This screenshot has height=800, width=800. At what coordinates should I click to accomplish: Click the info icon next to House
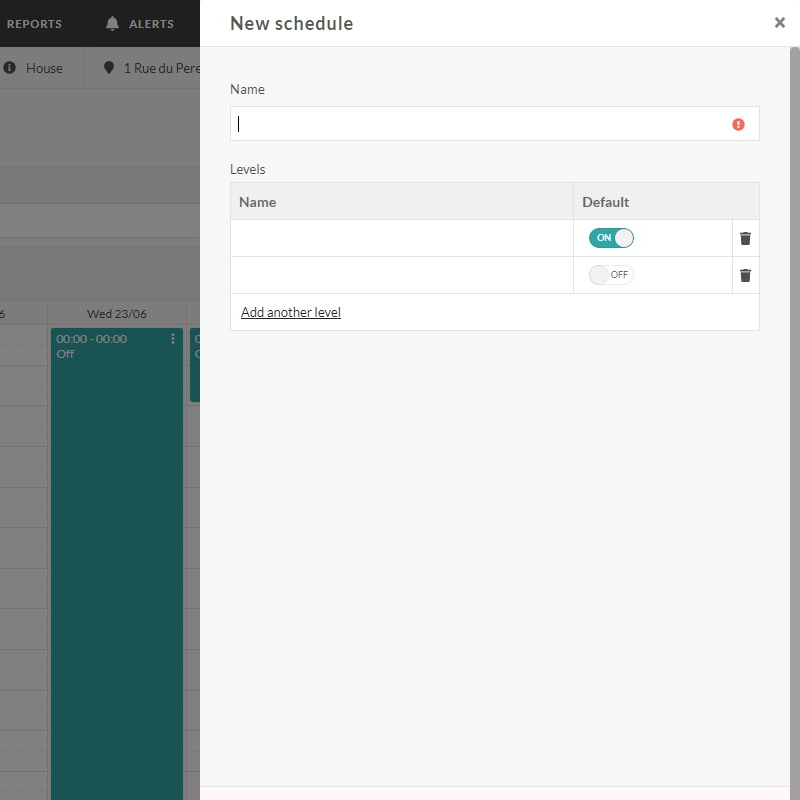coord(9,68)
